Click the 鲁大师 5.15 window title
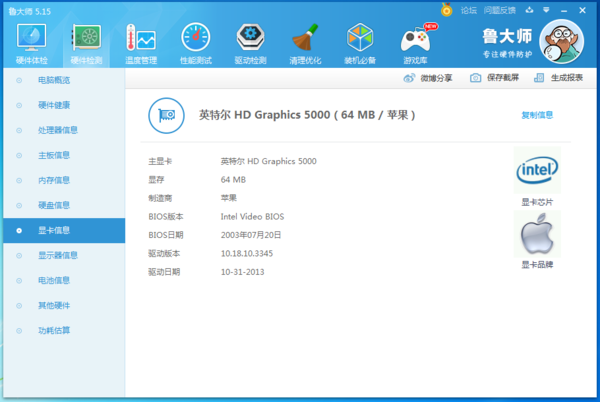Viewport: 600px width, 402px height. tap(29, 11)
